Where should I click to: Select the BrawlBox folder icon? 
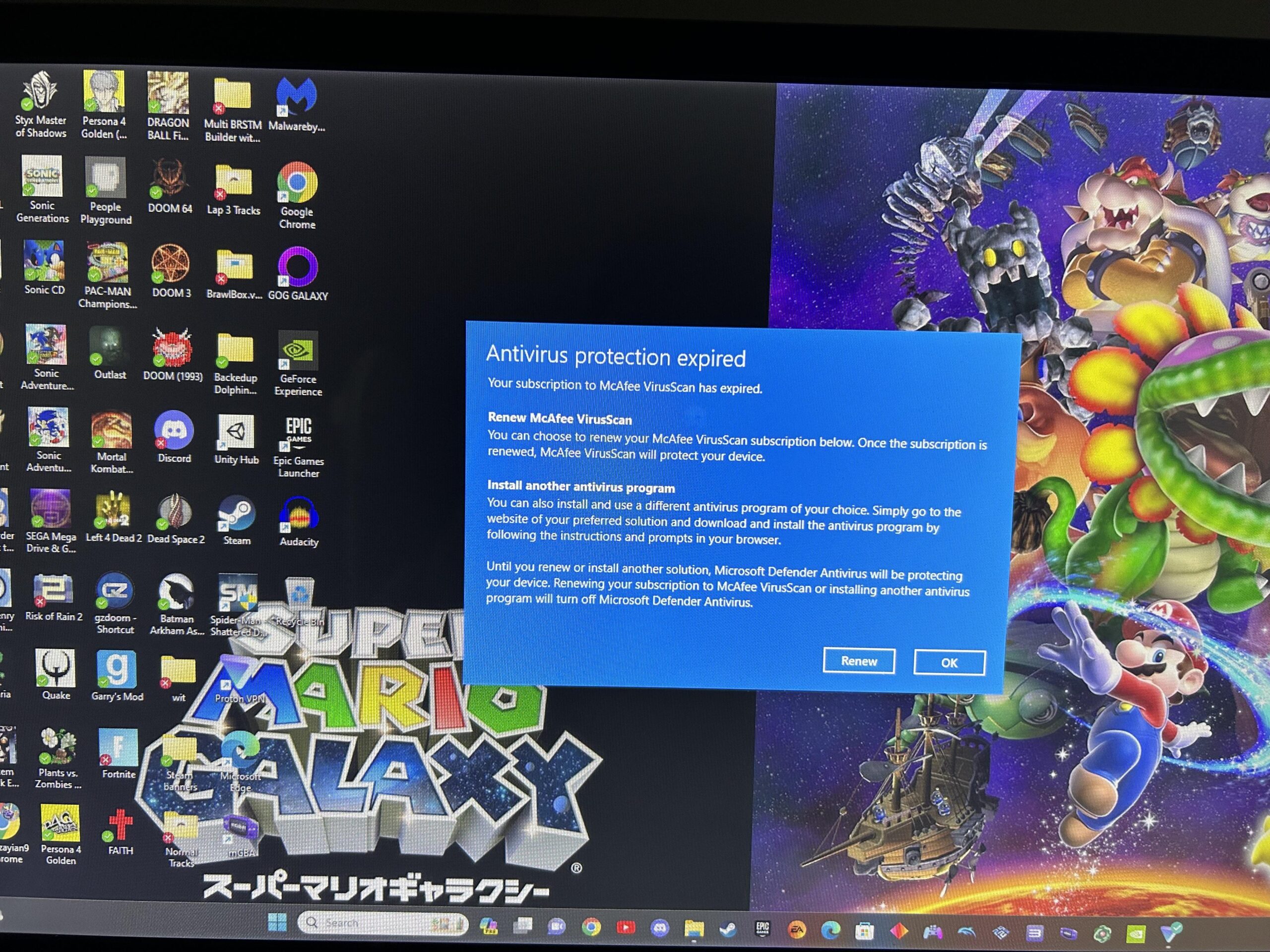[234, 275]
